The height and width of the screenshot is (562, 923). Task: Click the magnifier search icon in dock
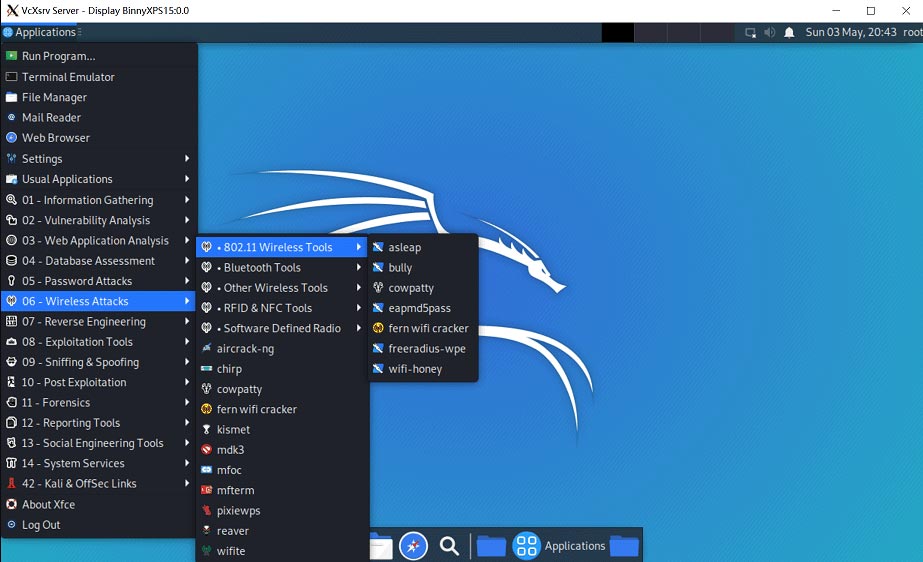tap(449, 546)
